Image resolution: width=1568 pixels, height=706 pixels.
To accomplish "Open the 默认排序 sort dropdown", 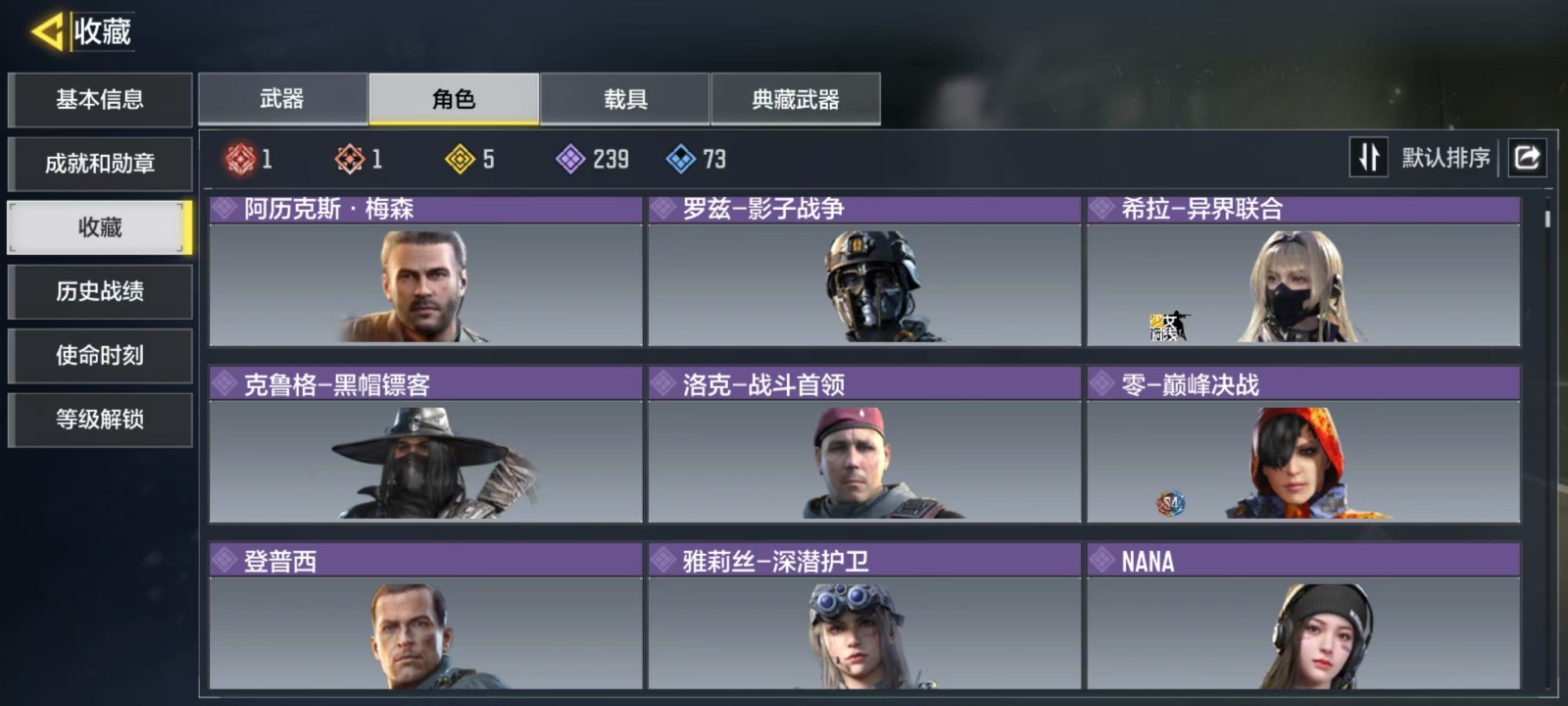I will pyautogui.click(x=1445, y=158).
